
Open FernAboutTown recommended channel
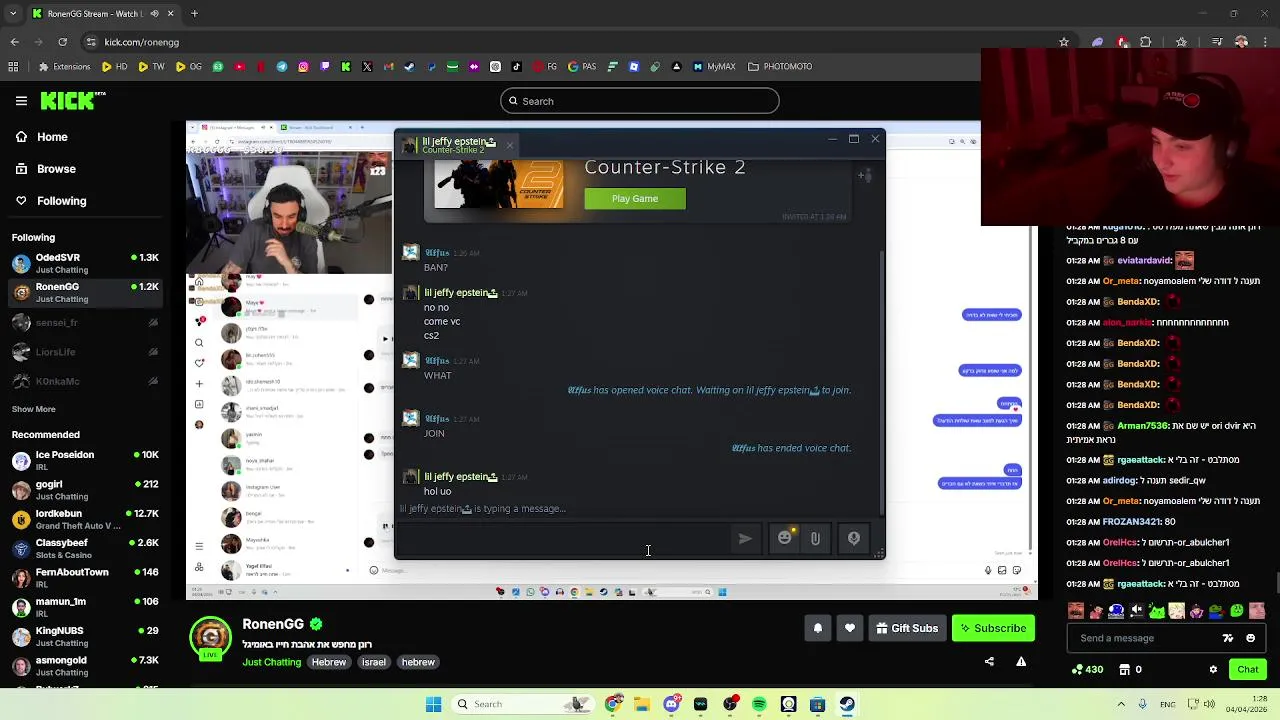coord(85,578)
